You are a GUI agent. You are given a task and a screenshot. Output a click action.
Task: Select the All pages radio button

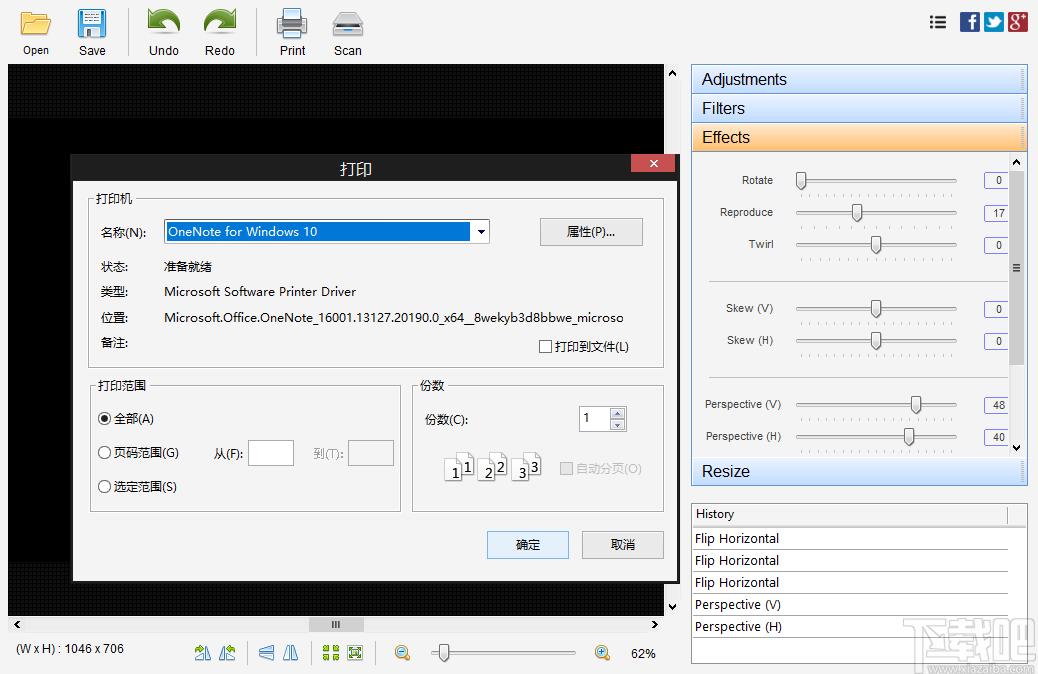(104, 418)
